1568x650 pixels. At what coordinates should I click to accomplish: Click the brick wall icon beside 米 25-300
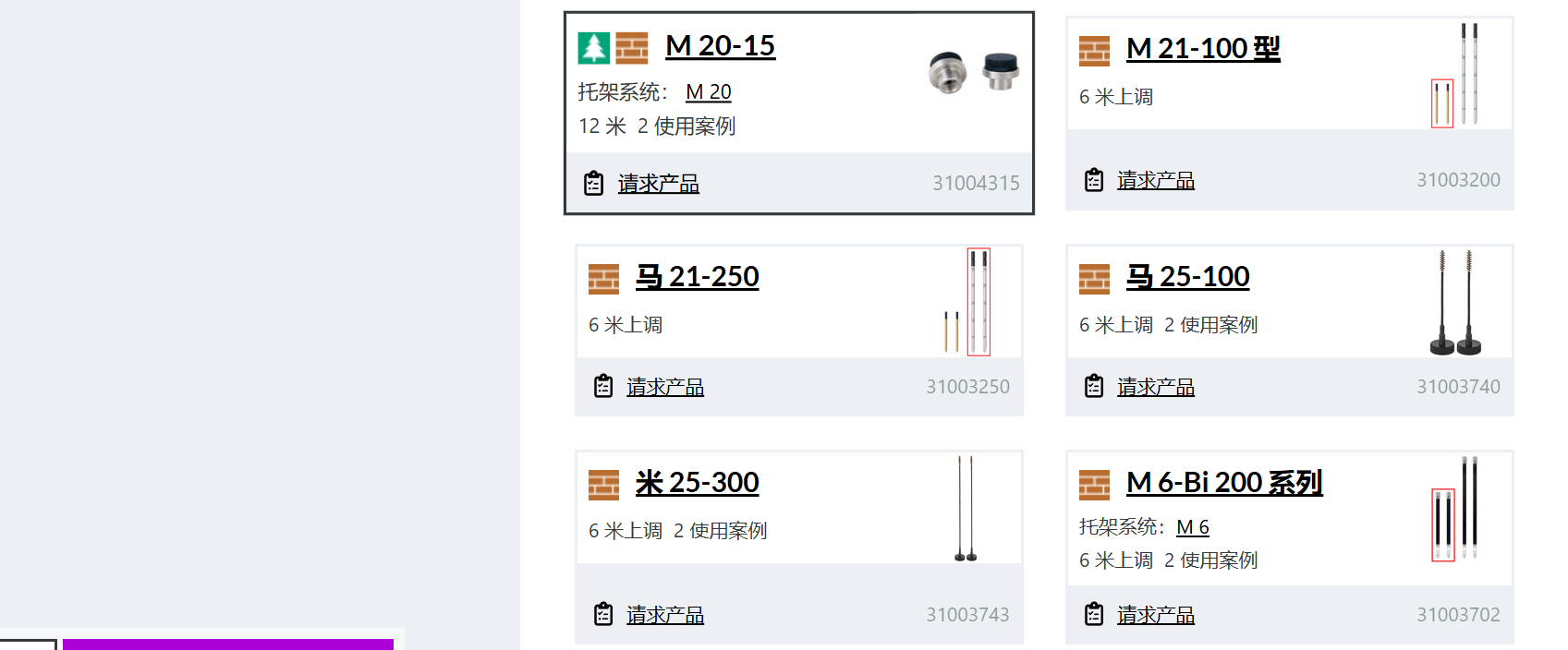pyautogui.click(x=603, y=485)
